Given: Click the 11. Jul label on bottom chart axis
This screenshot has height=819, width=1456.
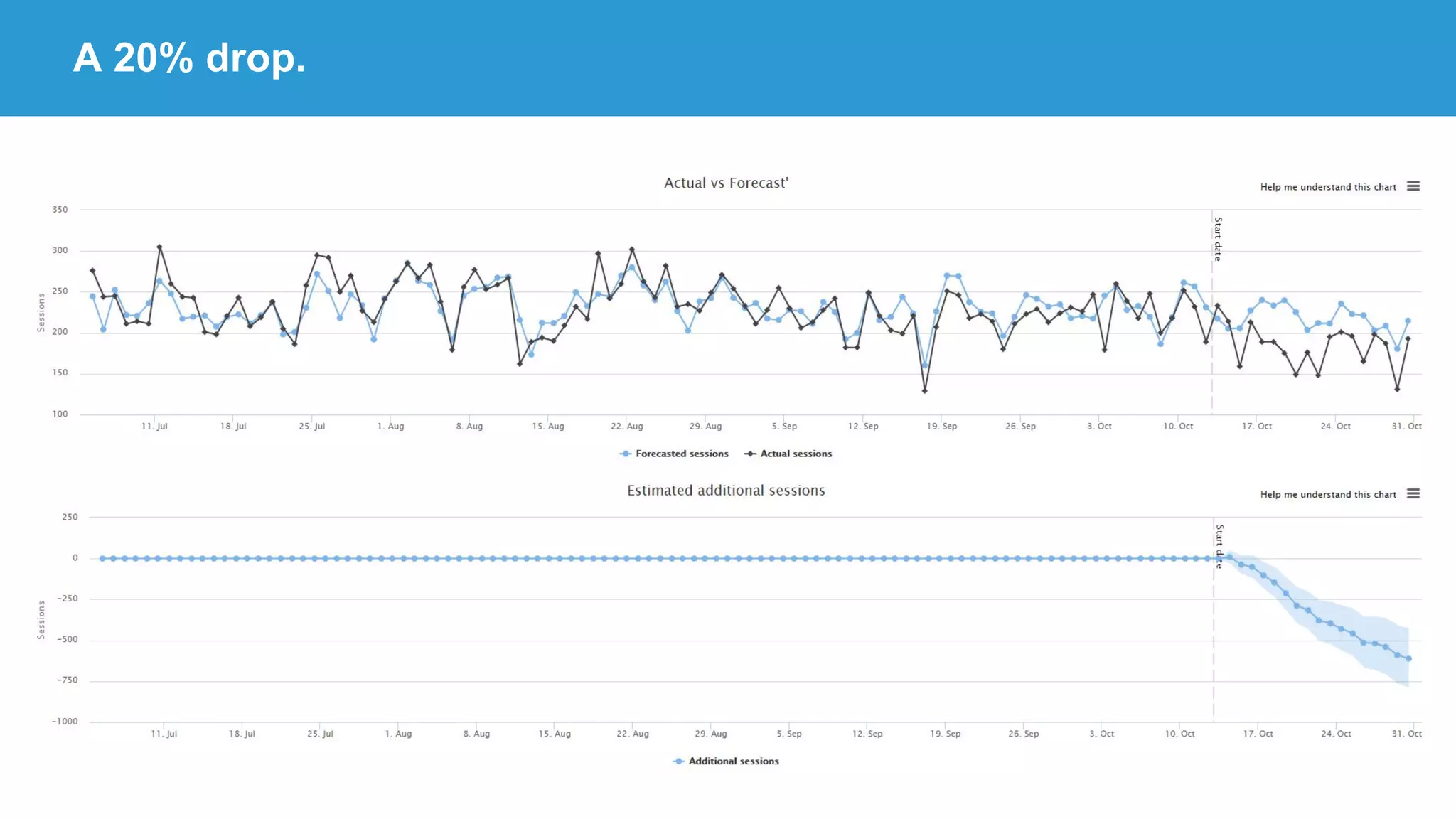Looking at the screenshot, I should [164, 734].
